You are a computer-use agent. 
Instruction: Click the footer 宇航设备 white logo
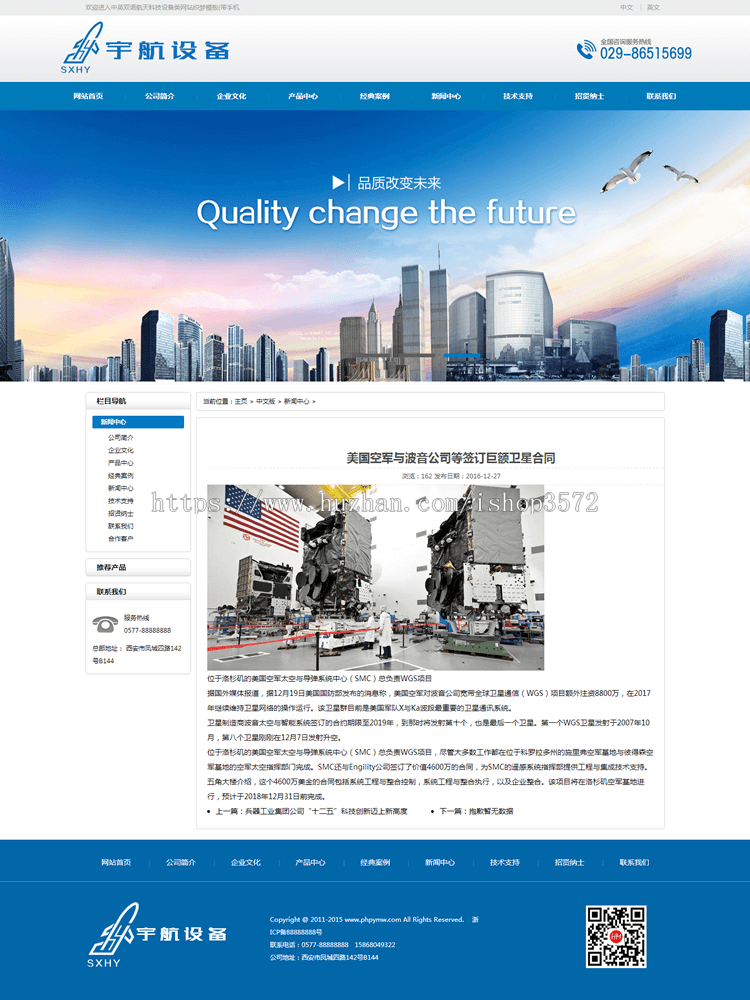[x=158, y=934]
